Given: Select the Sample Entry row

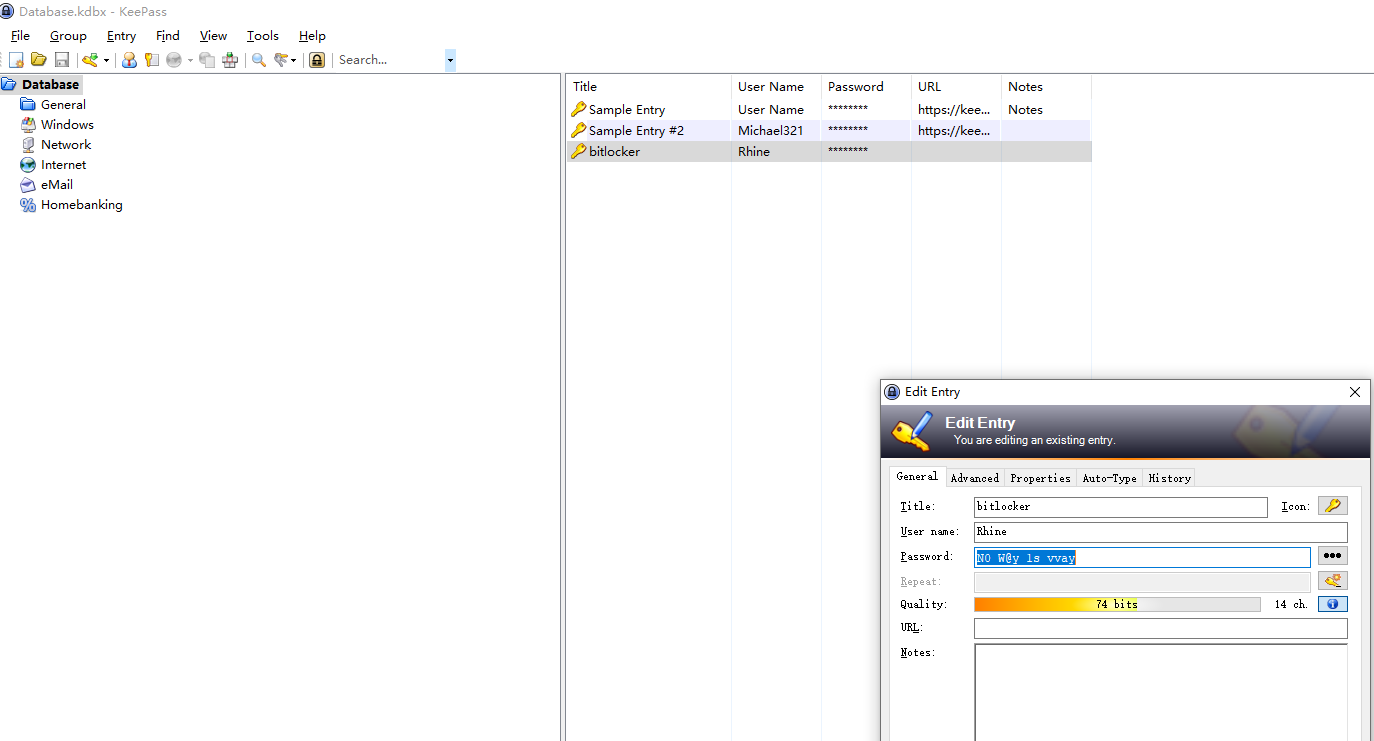Looking at the screenshot, I should (x=829, y=109).
